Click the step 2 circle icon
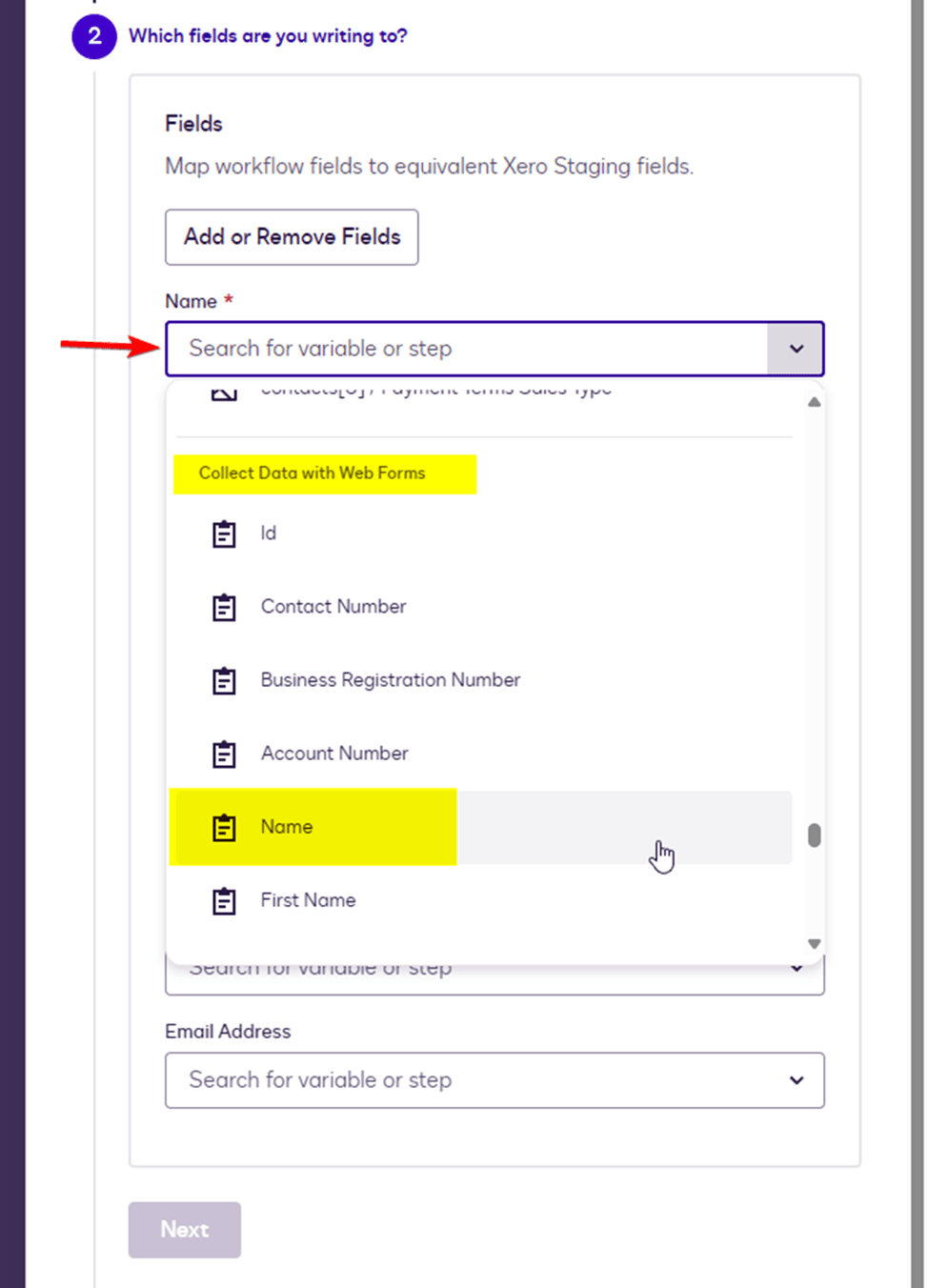 coord(94,36)
